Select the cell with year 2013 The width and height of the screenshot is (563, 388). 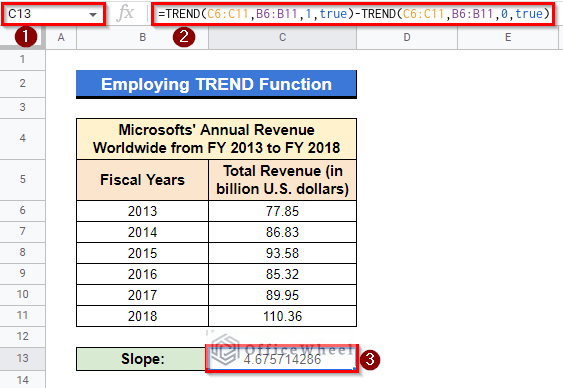(x=143, y=211)
